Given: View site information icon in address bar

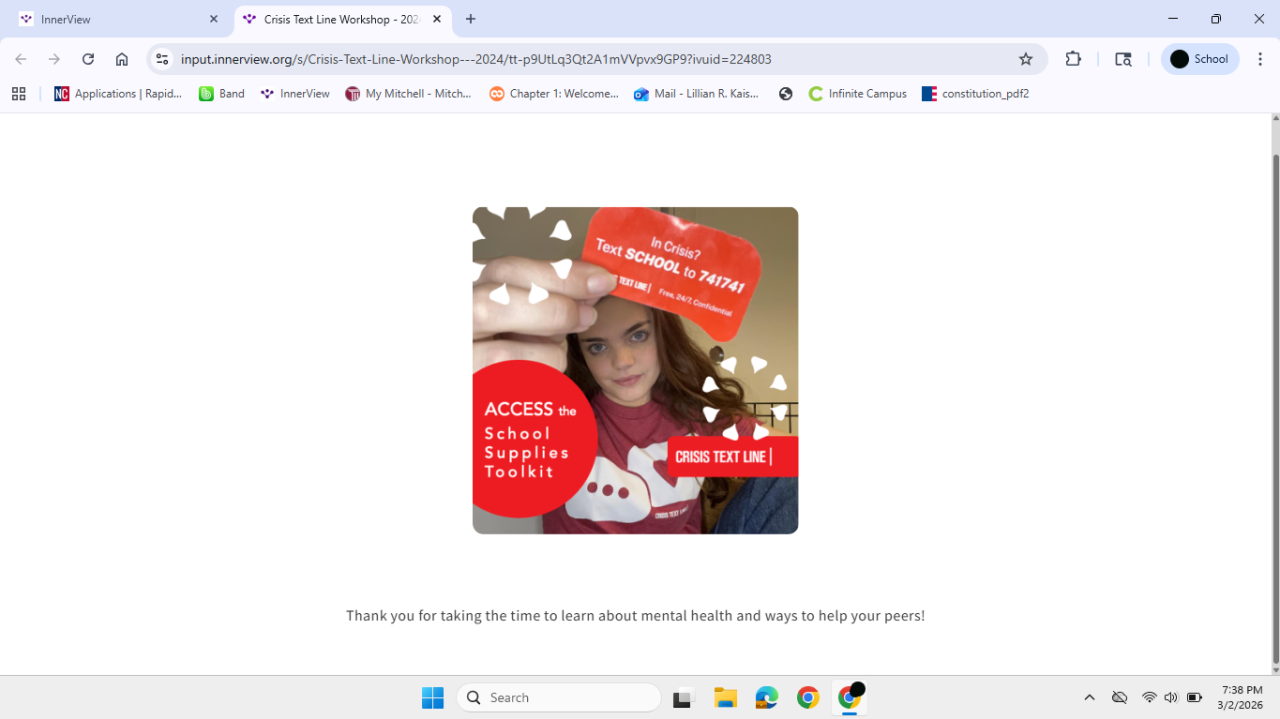Looking at the screenshot, I should 162,59.
